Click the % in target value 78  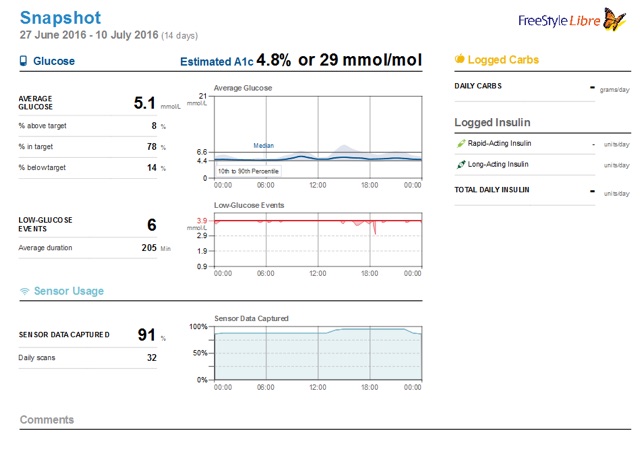click(x=152, y=147)
